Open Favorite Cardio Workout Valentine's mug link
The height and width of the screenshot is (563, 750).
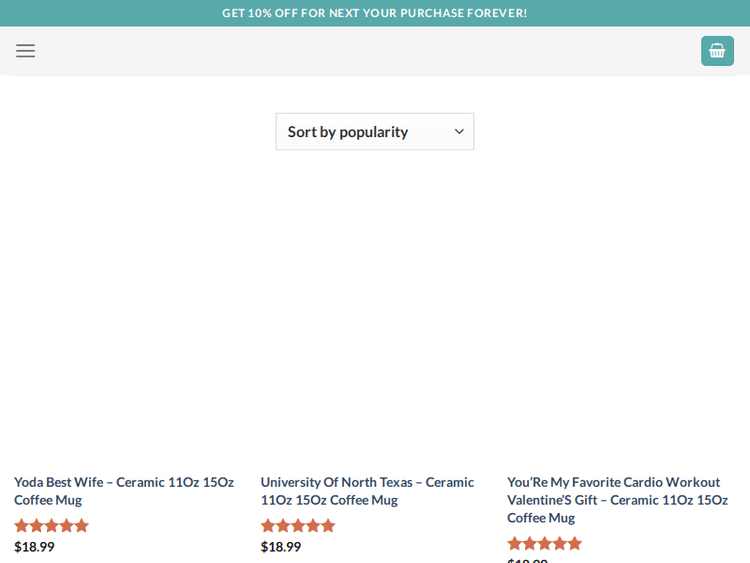point(617,499)
